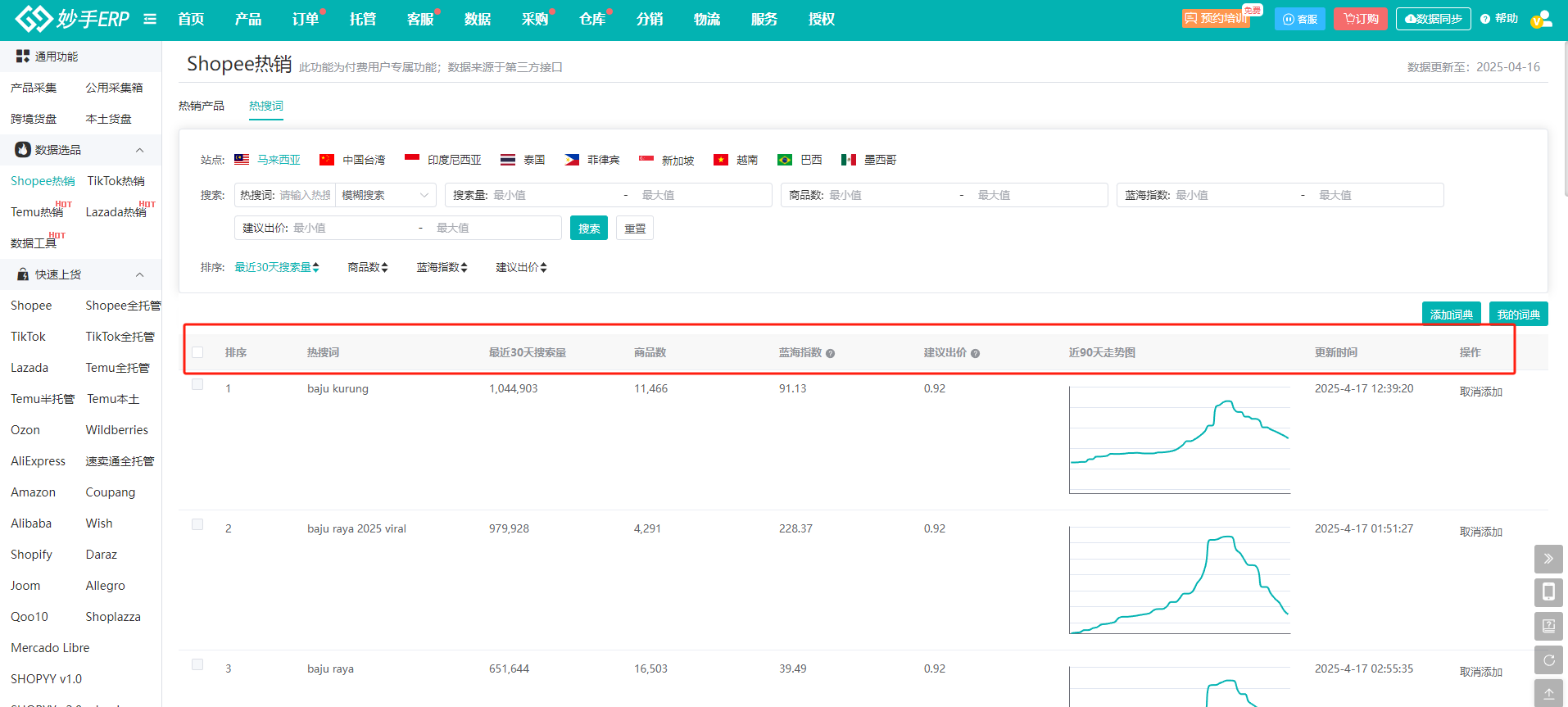
Task: Open the 帮助 help icon
Action: pos(1485,19)
